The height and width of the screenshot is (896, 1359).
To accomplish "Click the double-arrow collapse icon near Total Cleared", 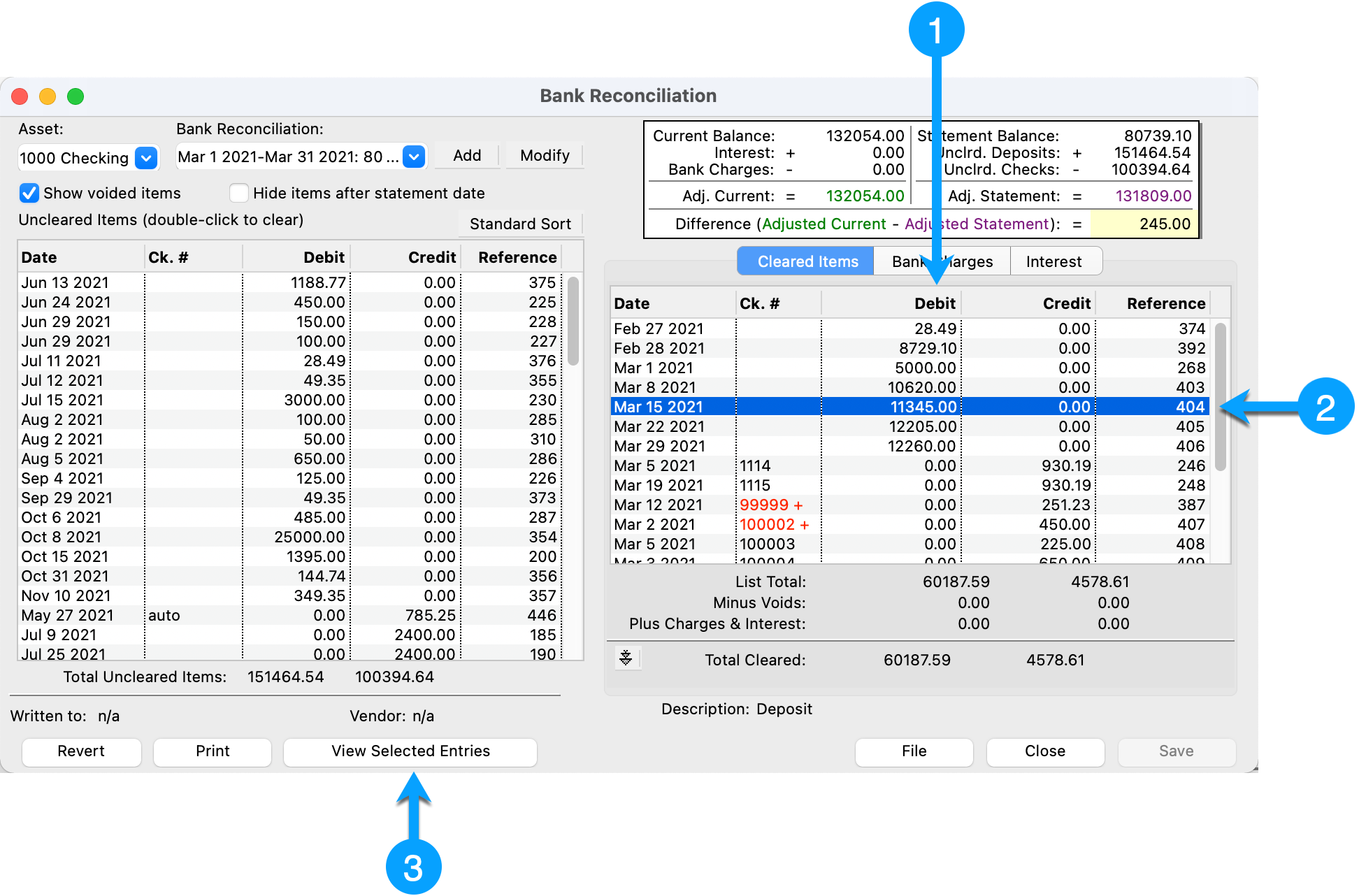I will point(626,658).
